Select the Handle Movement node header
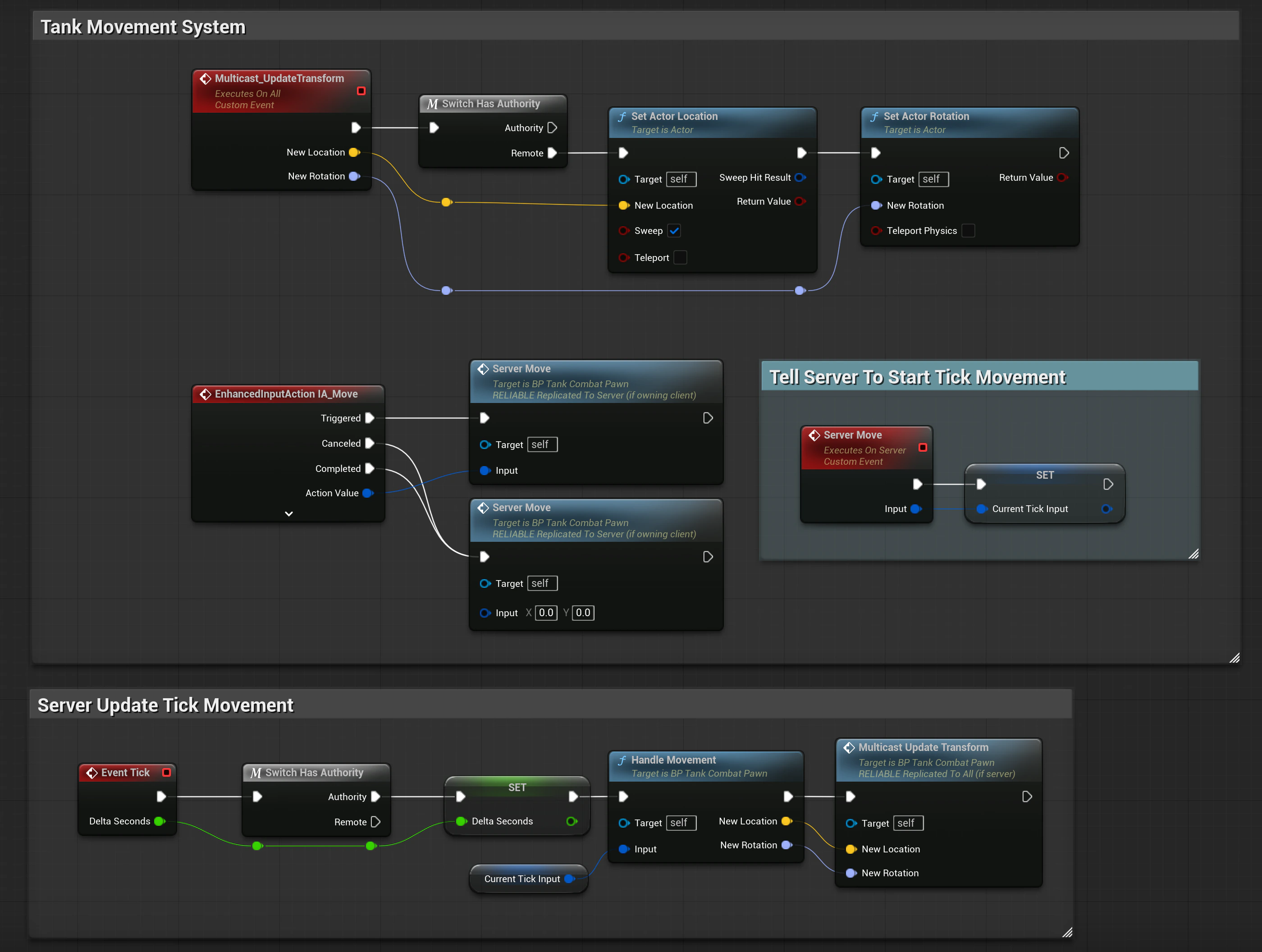 pos(706,766)
